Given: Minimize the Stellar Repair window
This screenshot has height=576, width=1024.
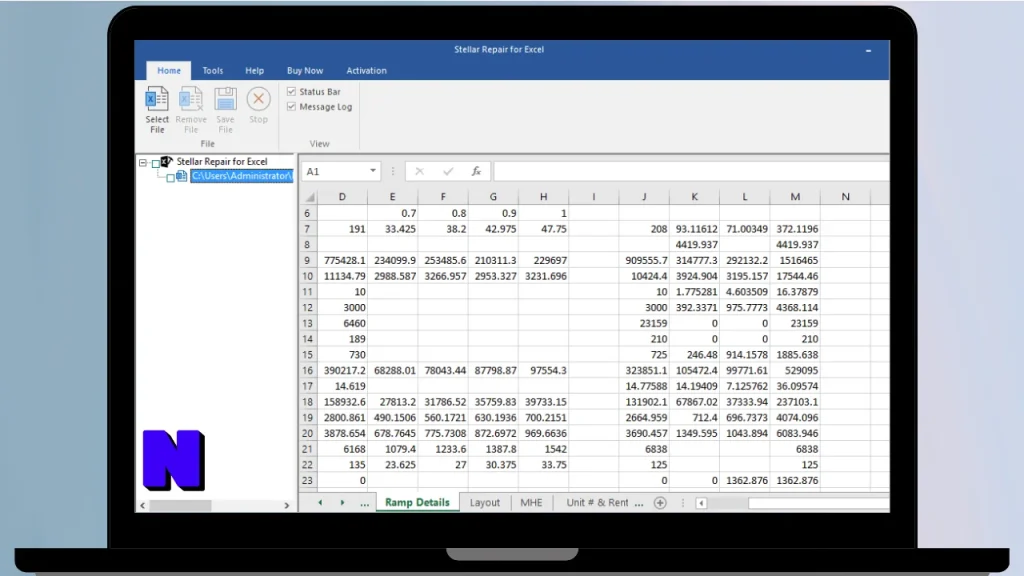Looking at the screenshot, I should [868, 50].
